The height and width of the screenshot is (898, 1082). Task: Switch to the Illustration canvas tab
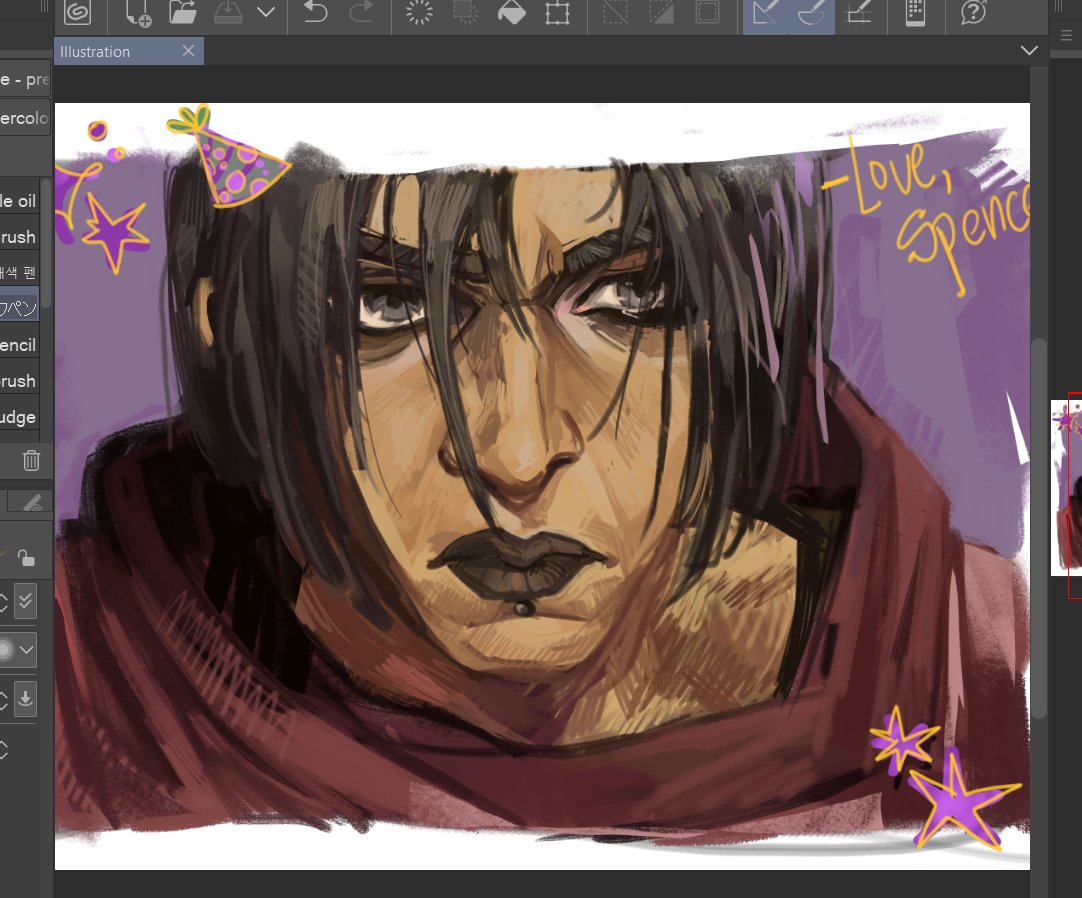click(x=118, y=52)
